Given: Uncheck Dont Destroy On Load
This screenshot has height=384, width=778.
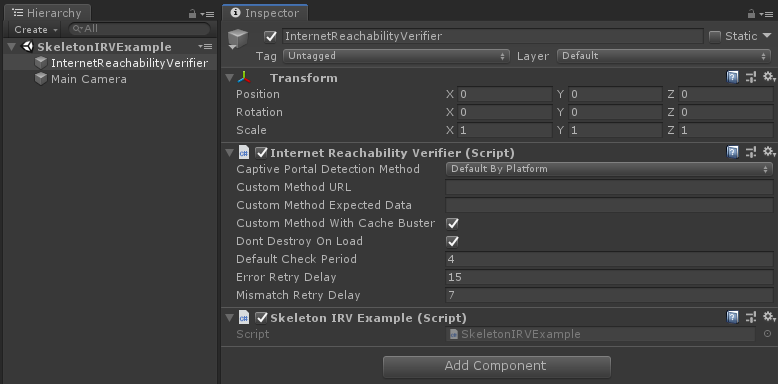Looking at the screenshot, I should pyautogui.click(x=452, y=242).
